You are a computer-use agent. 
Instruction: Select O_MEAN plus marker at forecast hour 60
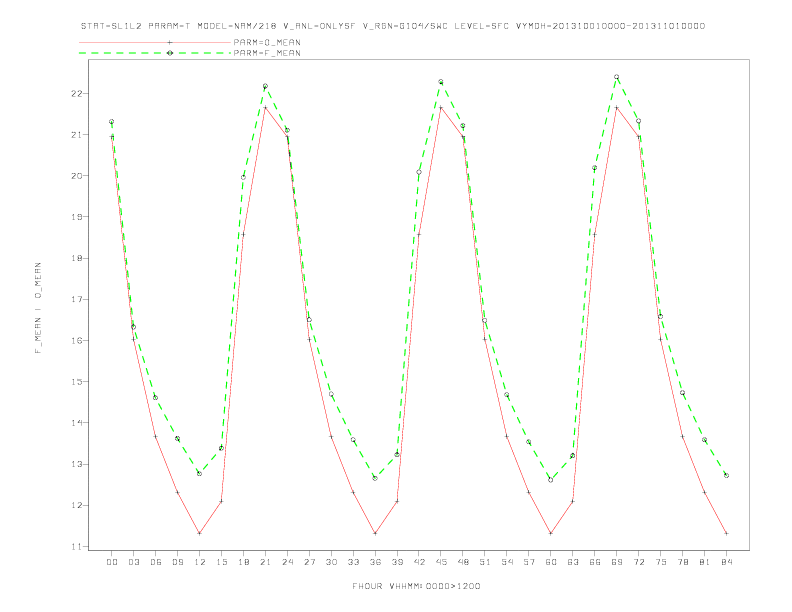pyautogui.click(x=551, y=533)
